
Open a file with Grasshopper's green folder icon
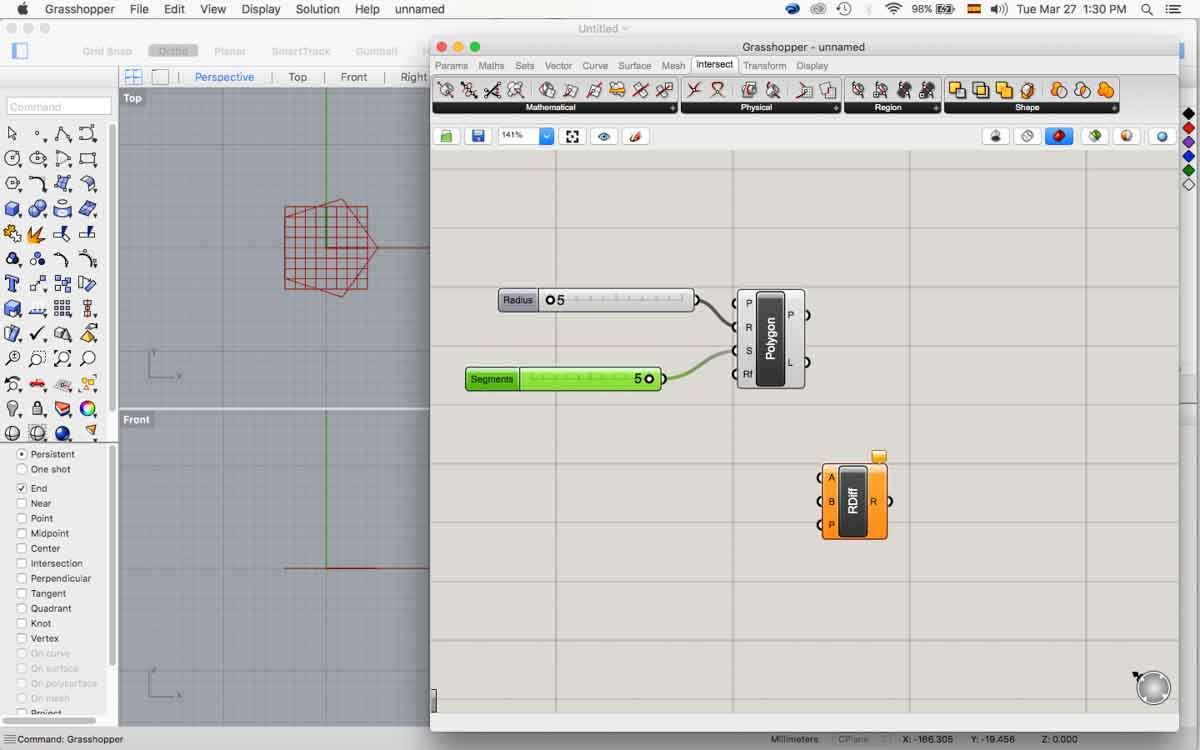point(446,136)
